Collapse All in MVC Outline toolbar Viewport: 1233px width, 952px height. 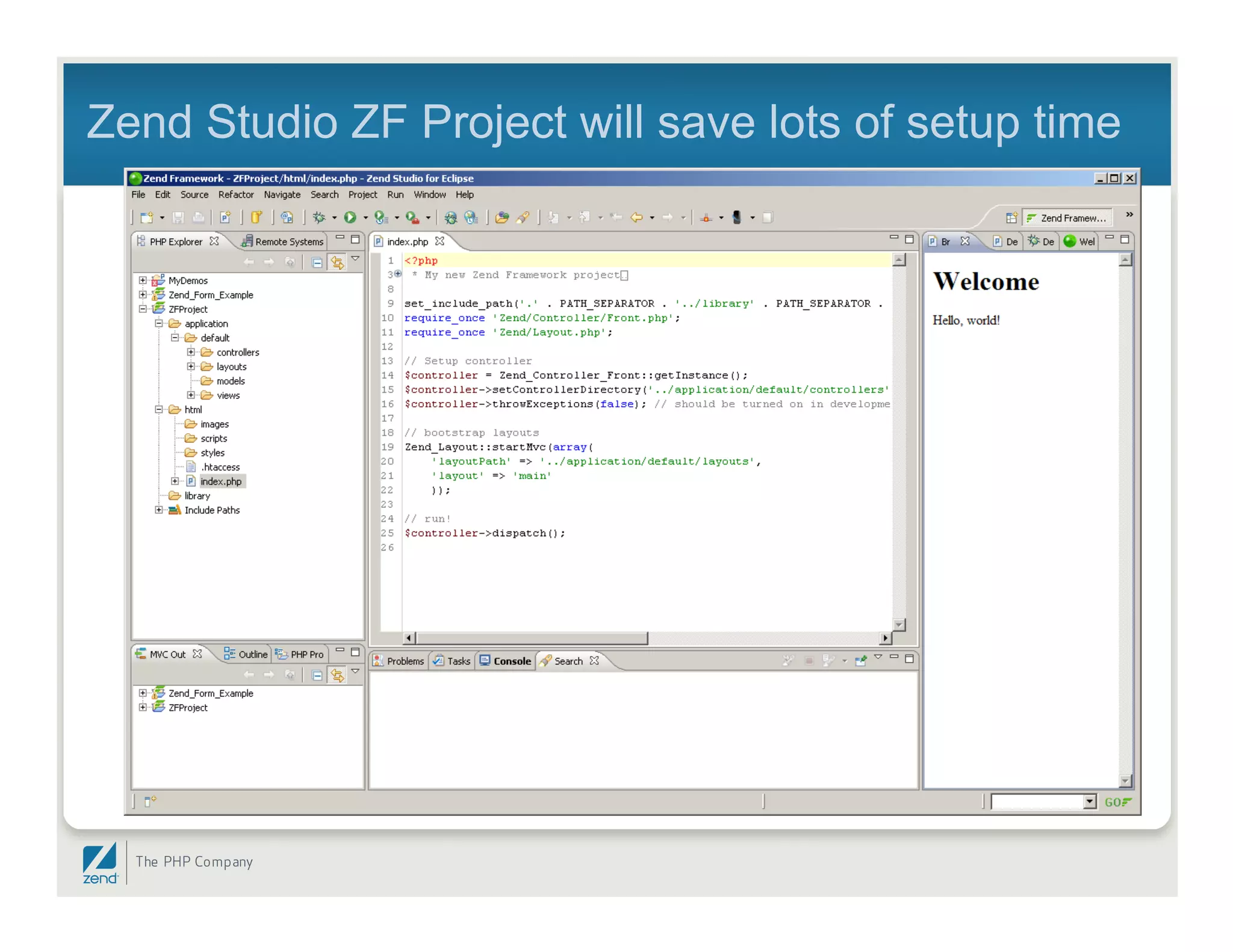coord(317,675)
